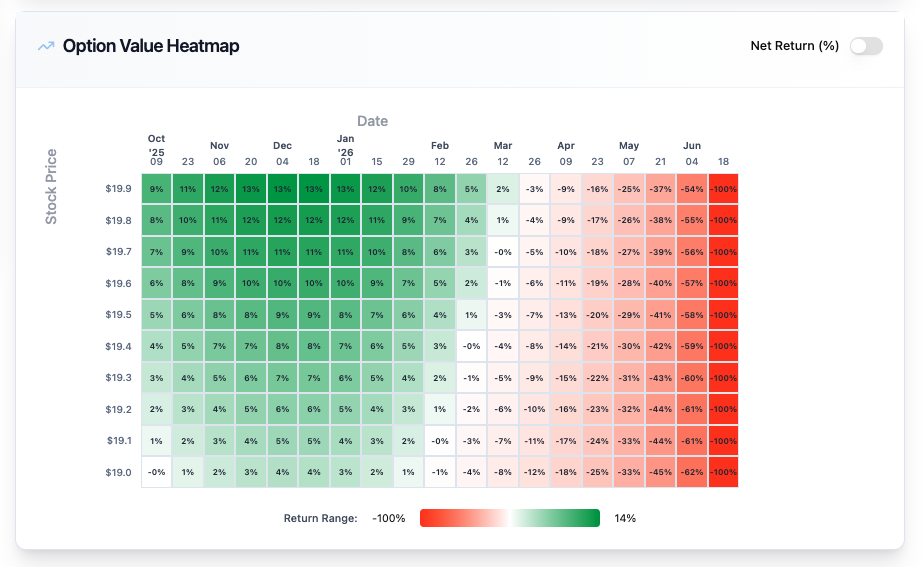Select the $19.9 stock price row label

tap(118, 188)
